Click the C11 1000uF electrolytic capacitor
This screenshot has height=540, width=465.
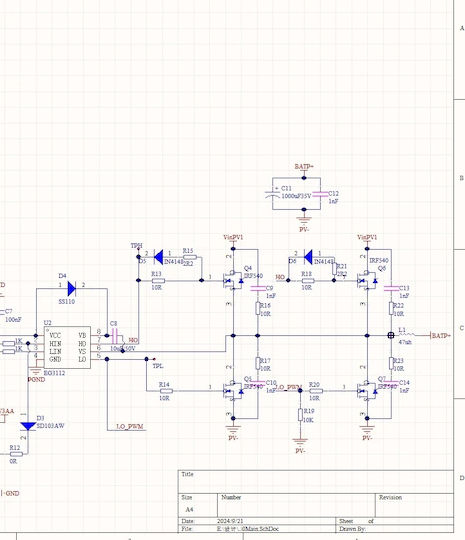tap(272, 194)
